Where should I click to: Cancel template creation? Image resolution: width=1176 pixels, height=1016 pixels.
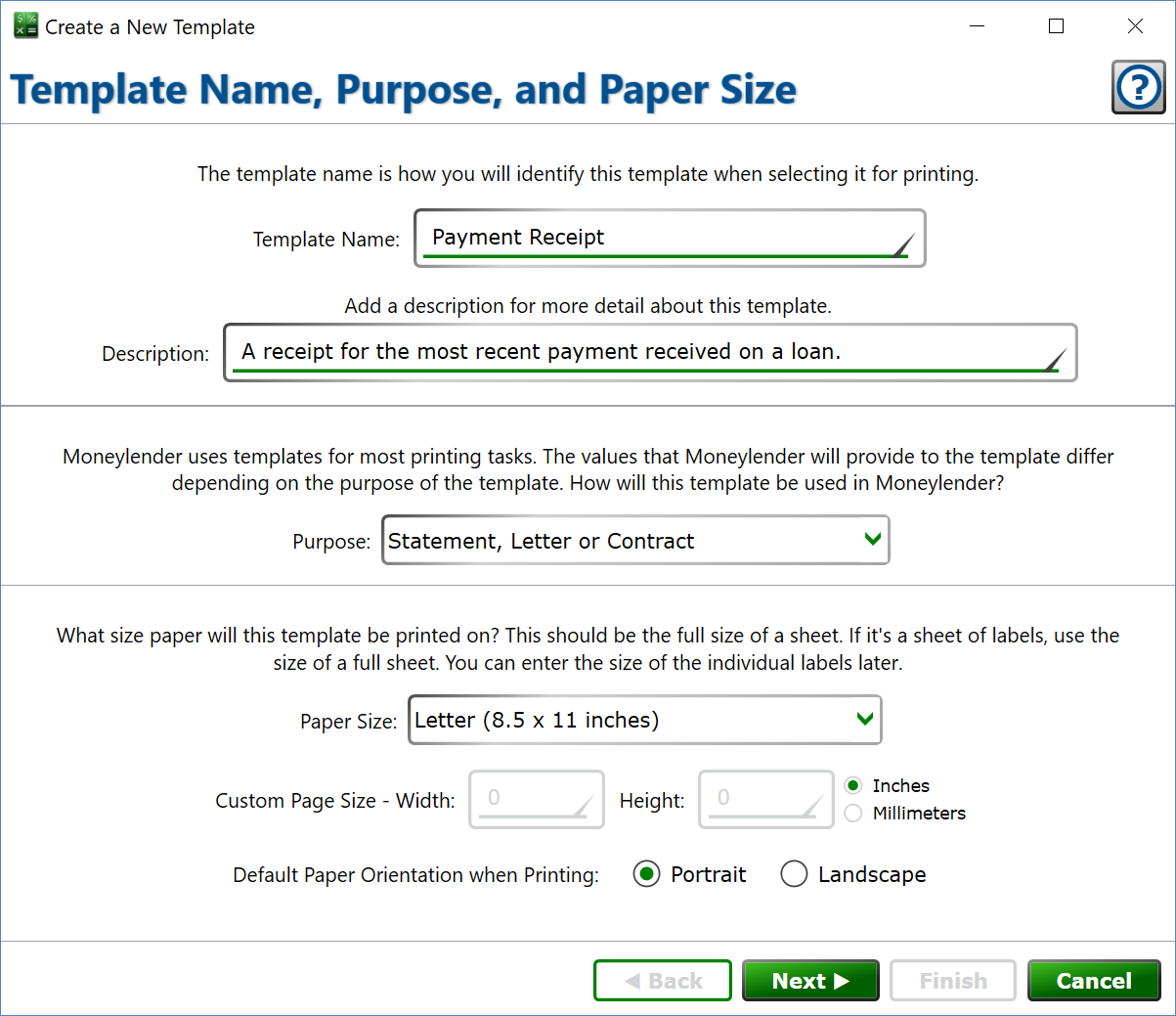tap(1094, 980)
